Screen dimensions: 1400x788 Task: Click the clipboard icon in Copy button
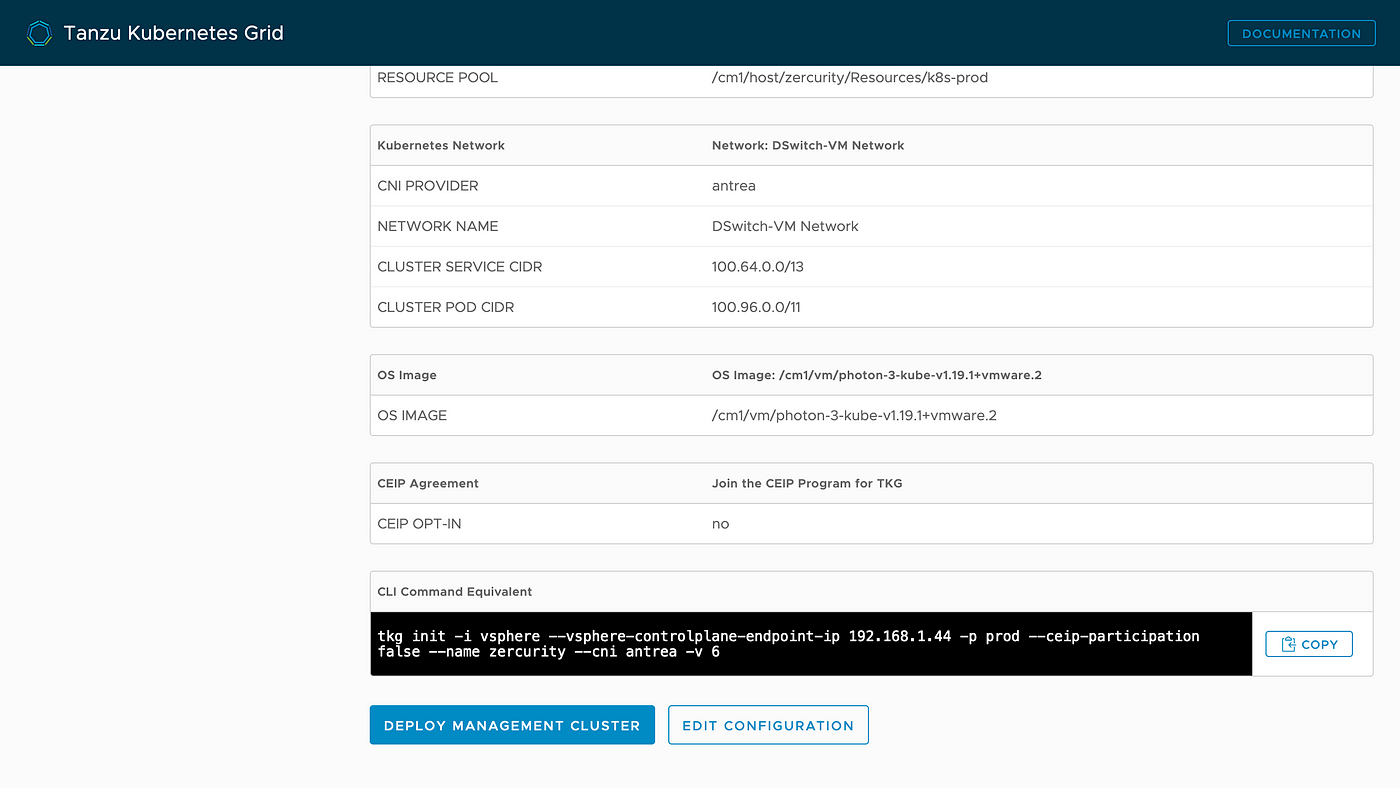pyautogui.click(x=1288, y=644)
